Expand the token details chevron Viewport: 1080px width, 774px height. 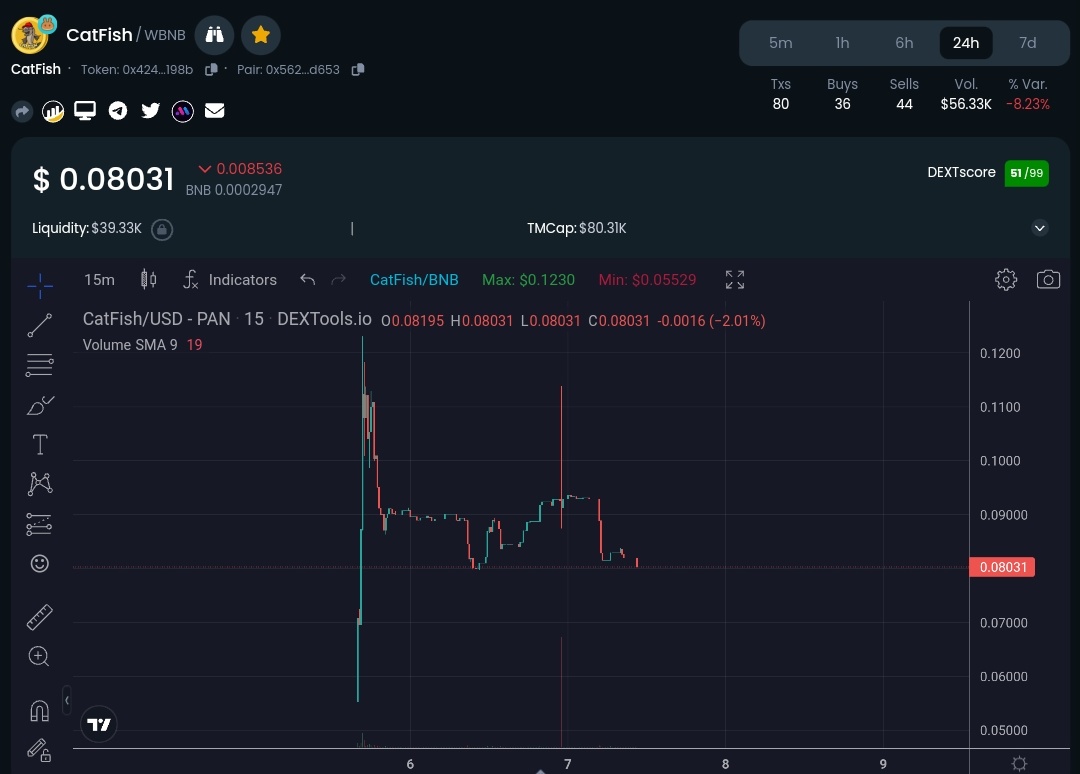(x=1040, y=228)
